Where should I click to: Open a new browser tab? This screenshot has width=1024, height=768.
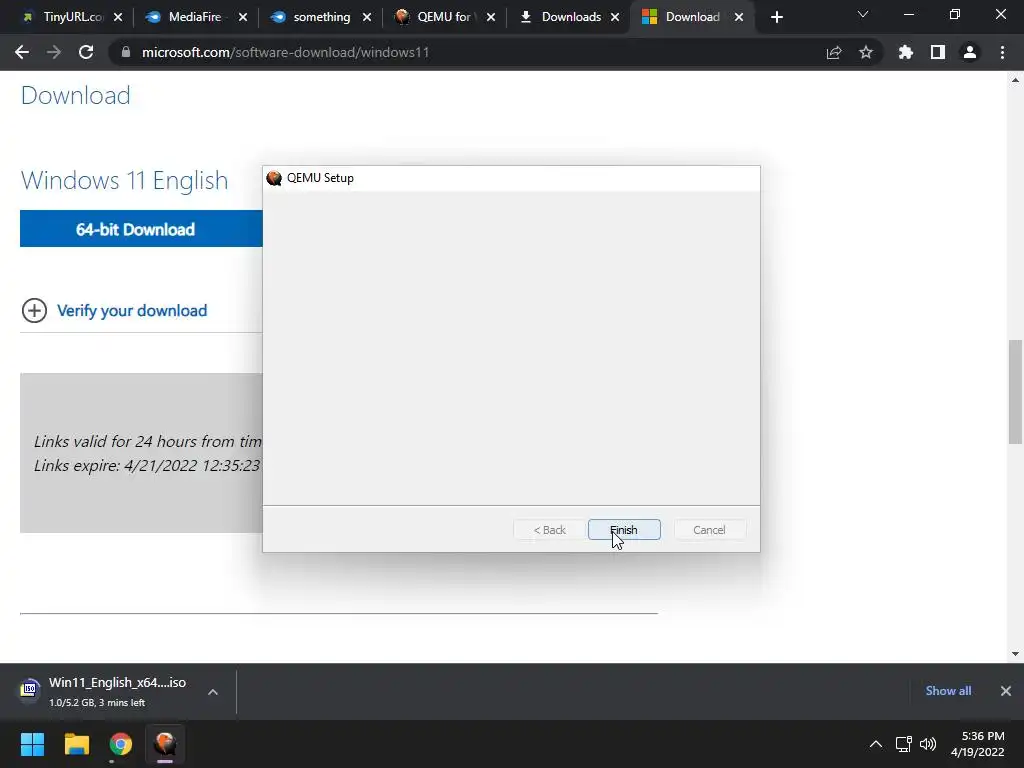[x=776, y=18]
